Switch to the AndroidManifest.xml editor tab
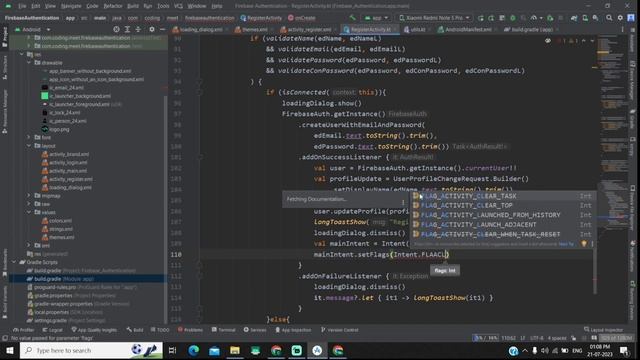 tap(467, 29)
